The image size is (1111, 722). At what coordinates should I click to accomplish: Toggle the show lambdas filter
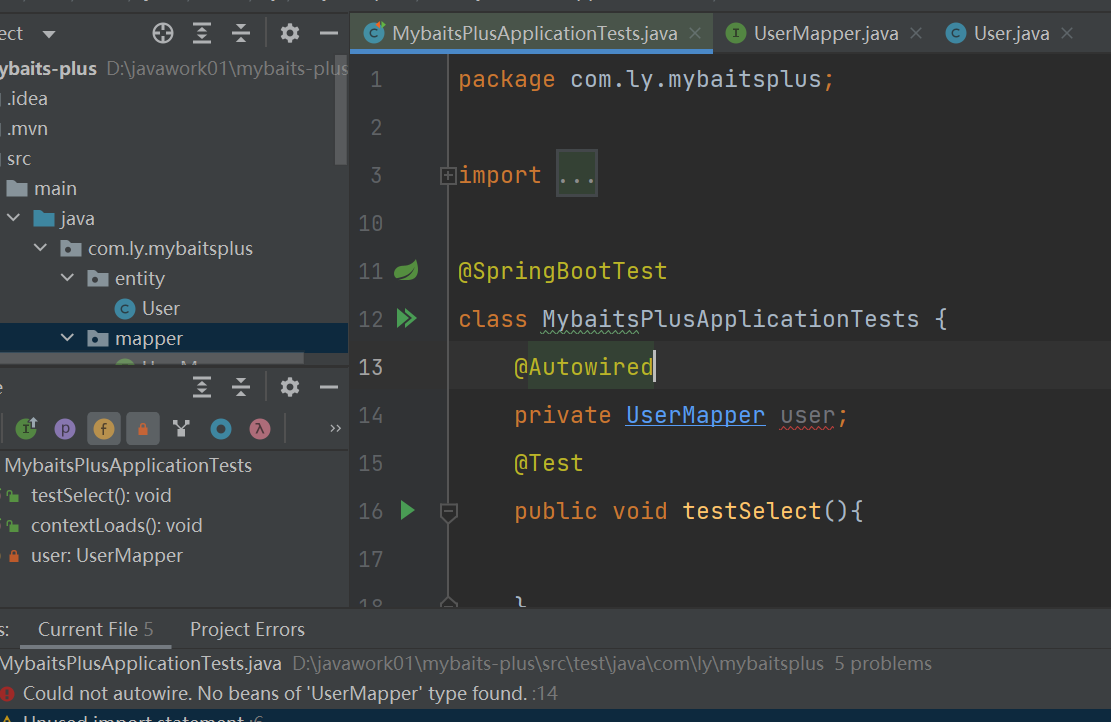click(259, 429)
